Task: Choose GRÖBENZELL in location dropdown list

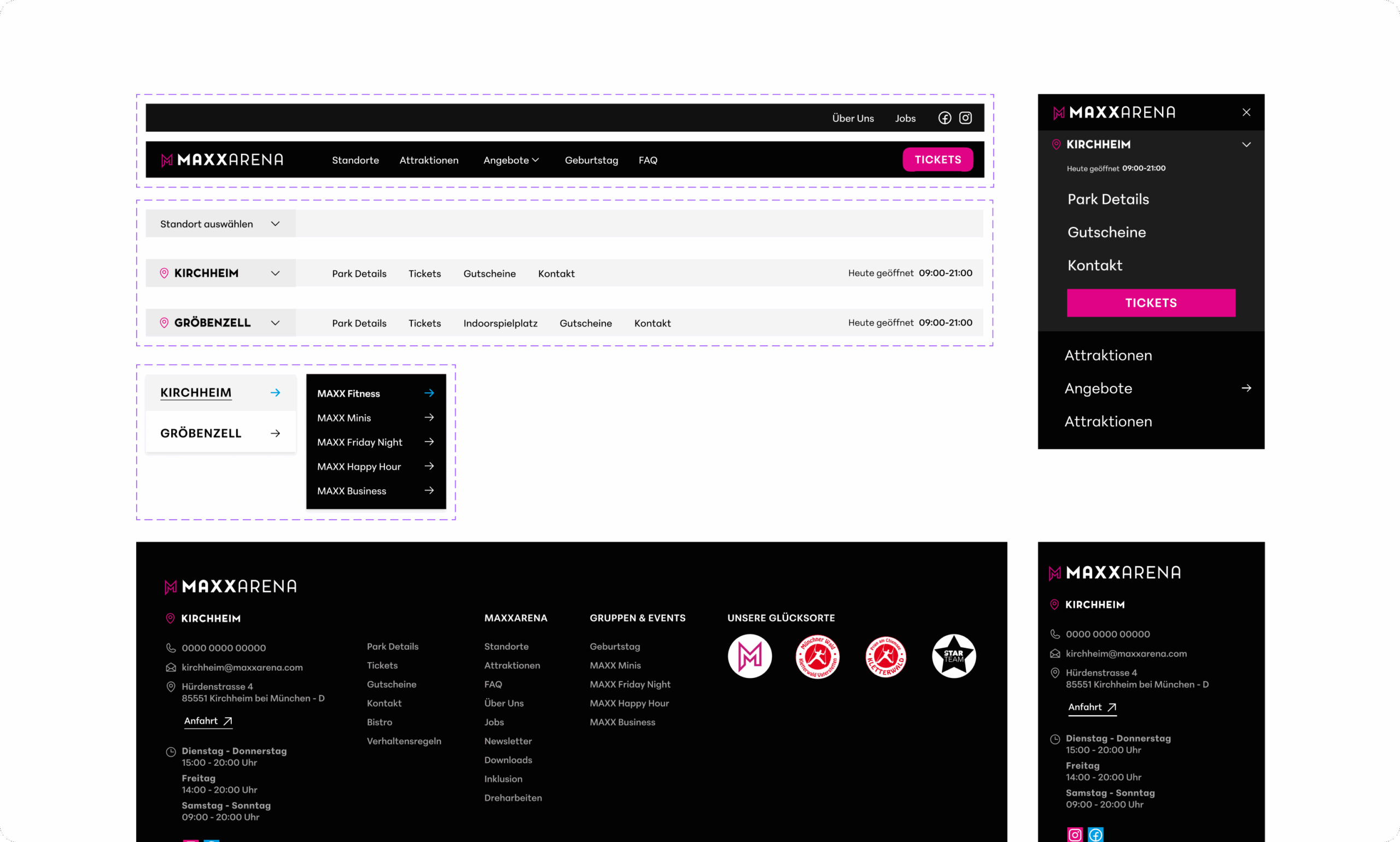Action: (x=220, y=433)
